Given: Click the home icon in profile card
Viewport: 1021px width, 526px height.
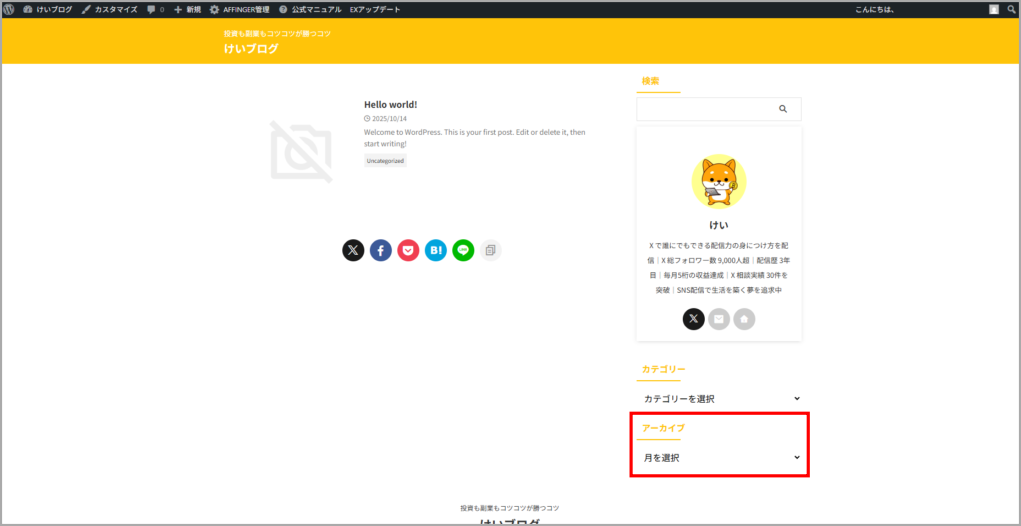Looking at the screenshot, I should pyautogui.click(x=744, y=319).
